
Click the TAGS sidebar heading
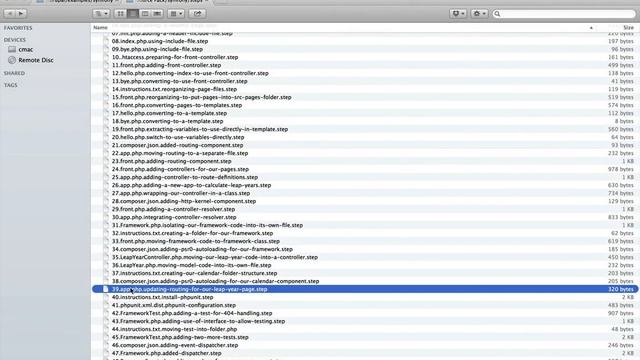(11, 85)
